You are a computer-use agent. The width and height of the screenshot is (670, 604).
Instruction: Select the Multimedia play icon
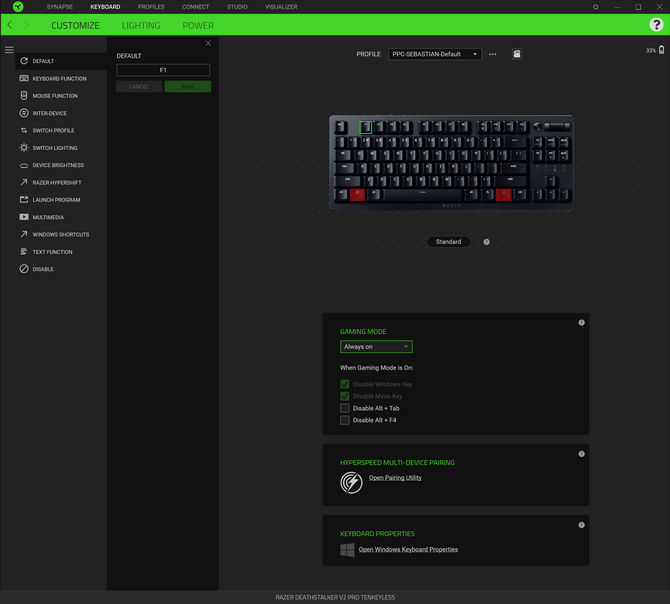click(24, 217)
